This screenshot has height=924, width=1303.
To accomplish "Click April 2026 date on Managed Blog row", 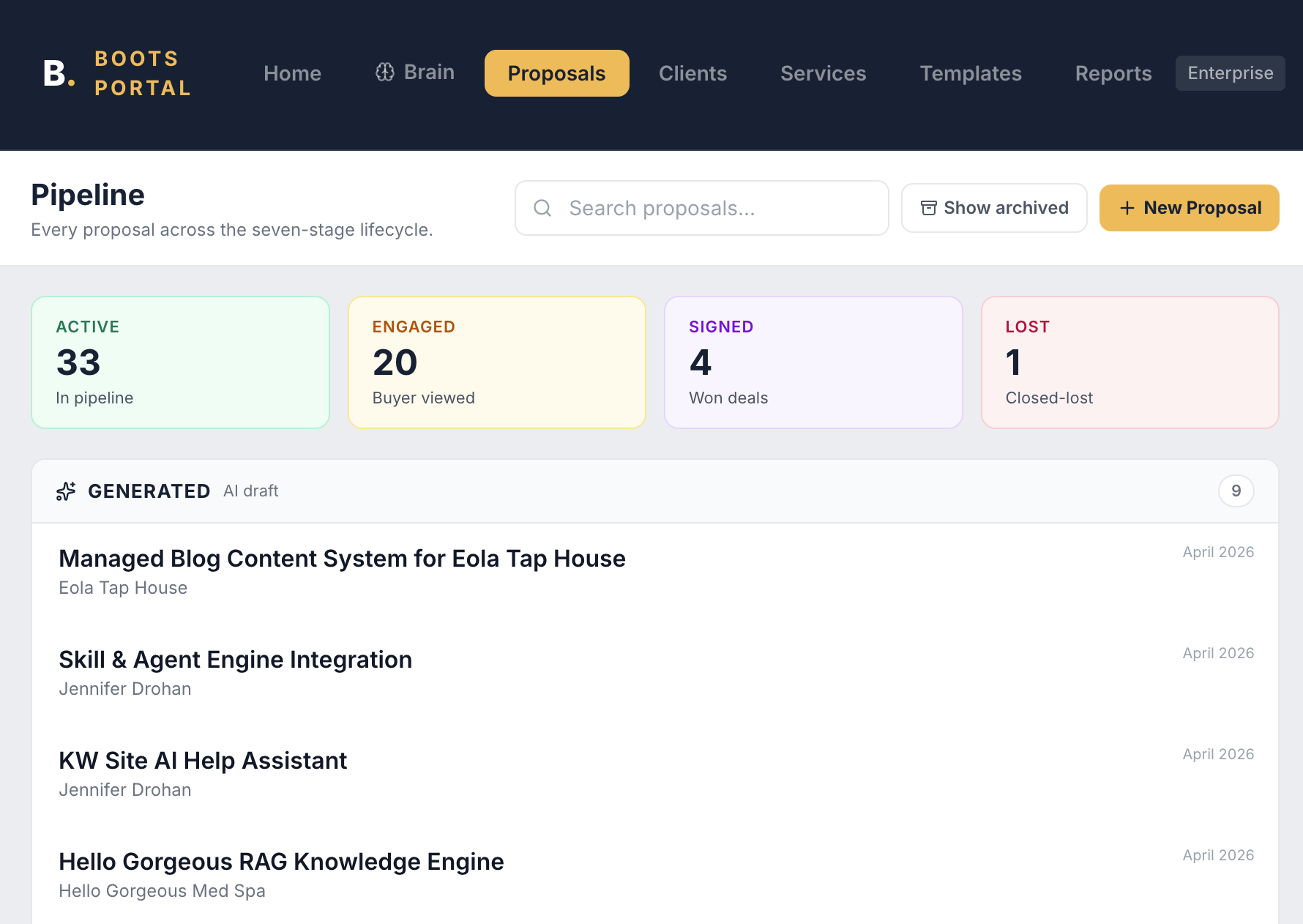I will pyautogui.click(x=1218, y=552).
